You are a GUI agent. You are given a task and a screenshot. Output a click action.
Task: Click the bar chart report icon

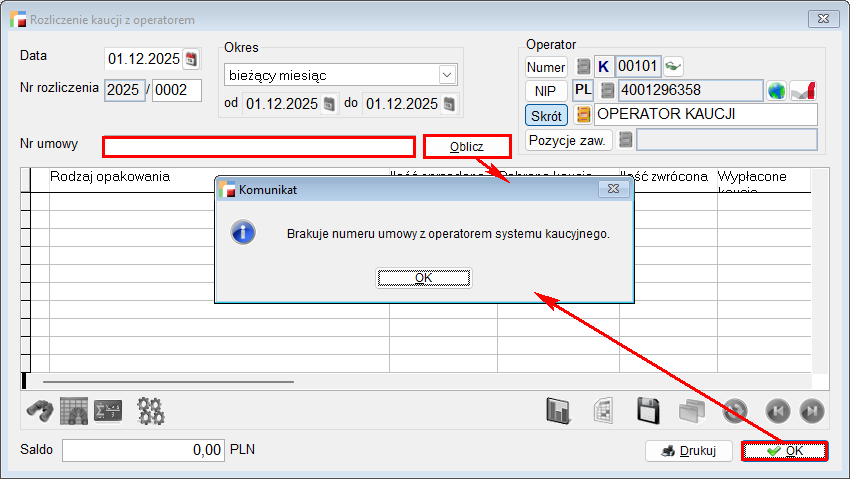point(558,411)
